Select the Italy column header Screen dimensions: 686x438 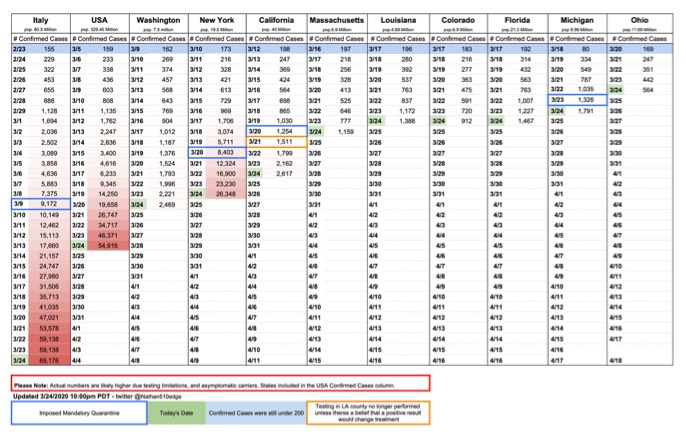click(x=41, y=20)
